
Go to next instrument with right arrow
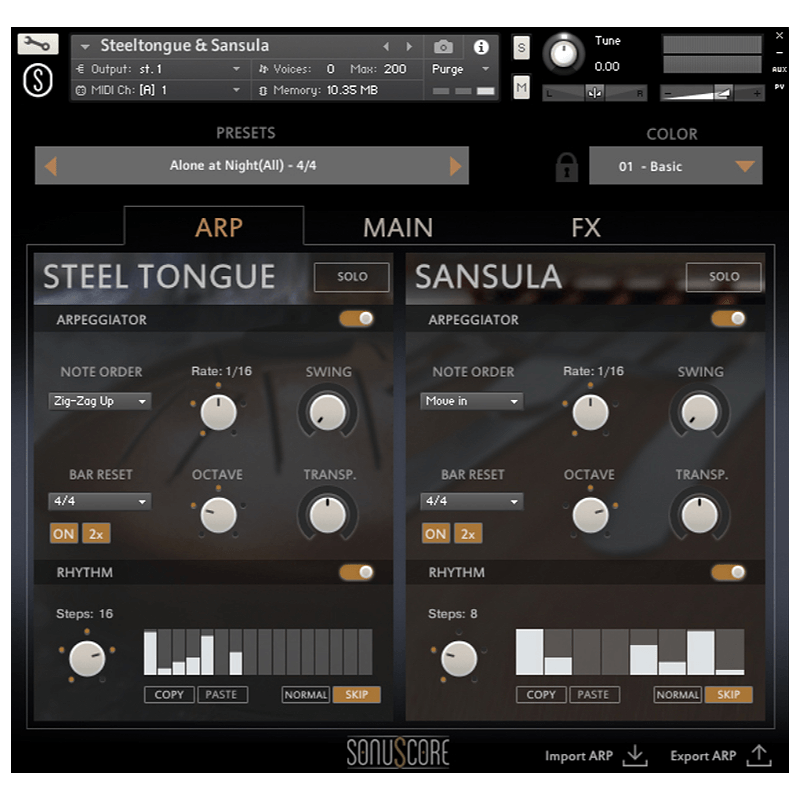click(409, 47)
